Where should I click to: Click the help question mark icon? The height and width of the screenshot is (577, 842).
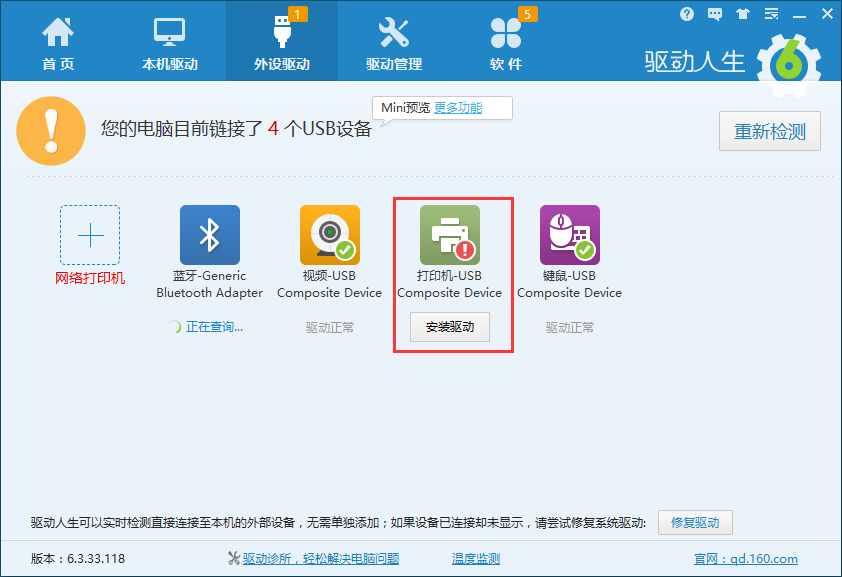(687, 14)
